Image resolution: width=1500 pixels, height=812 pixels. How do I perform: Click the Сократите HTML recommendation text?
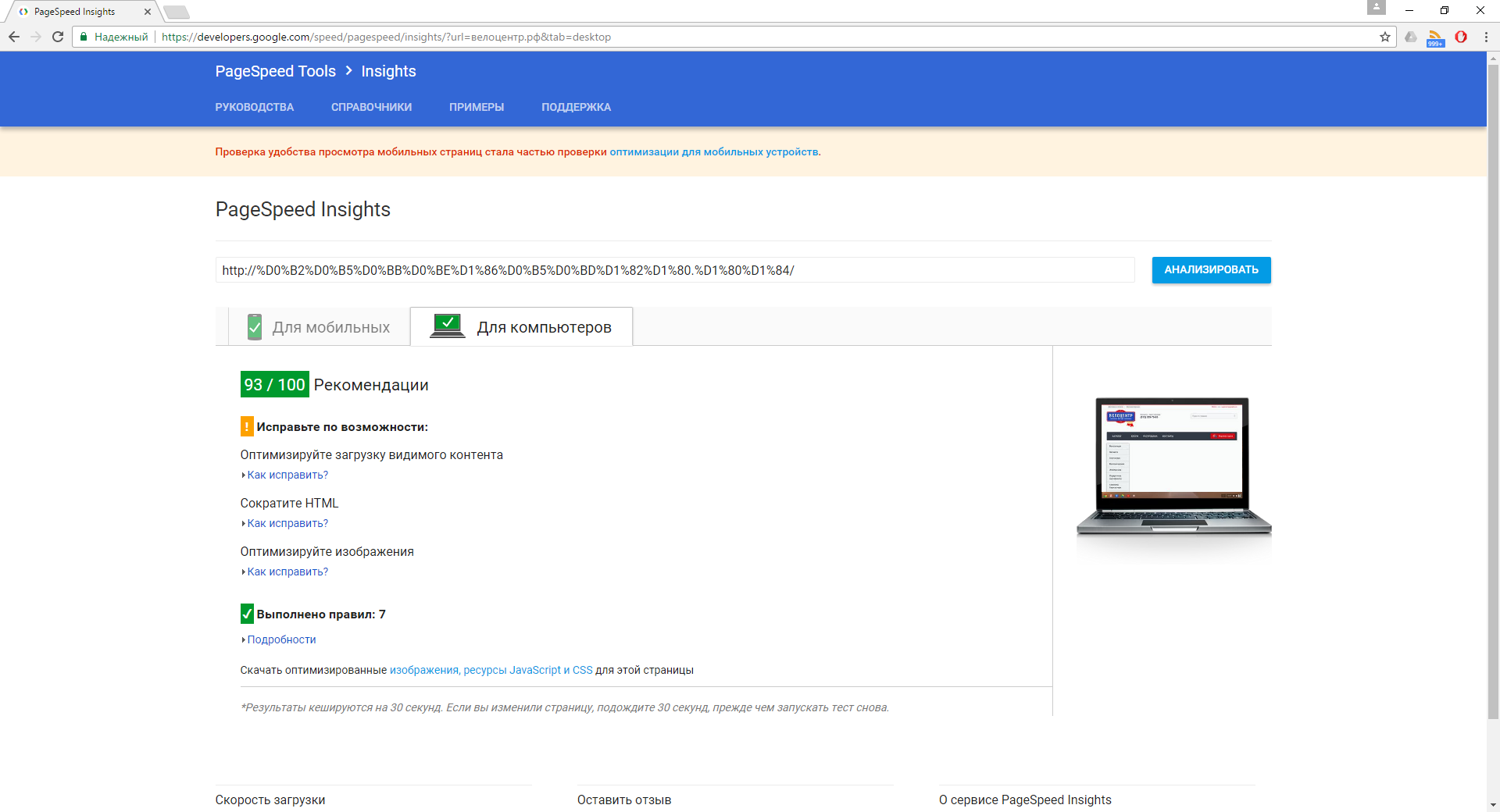(290, 504)
